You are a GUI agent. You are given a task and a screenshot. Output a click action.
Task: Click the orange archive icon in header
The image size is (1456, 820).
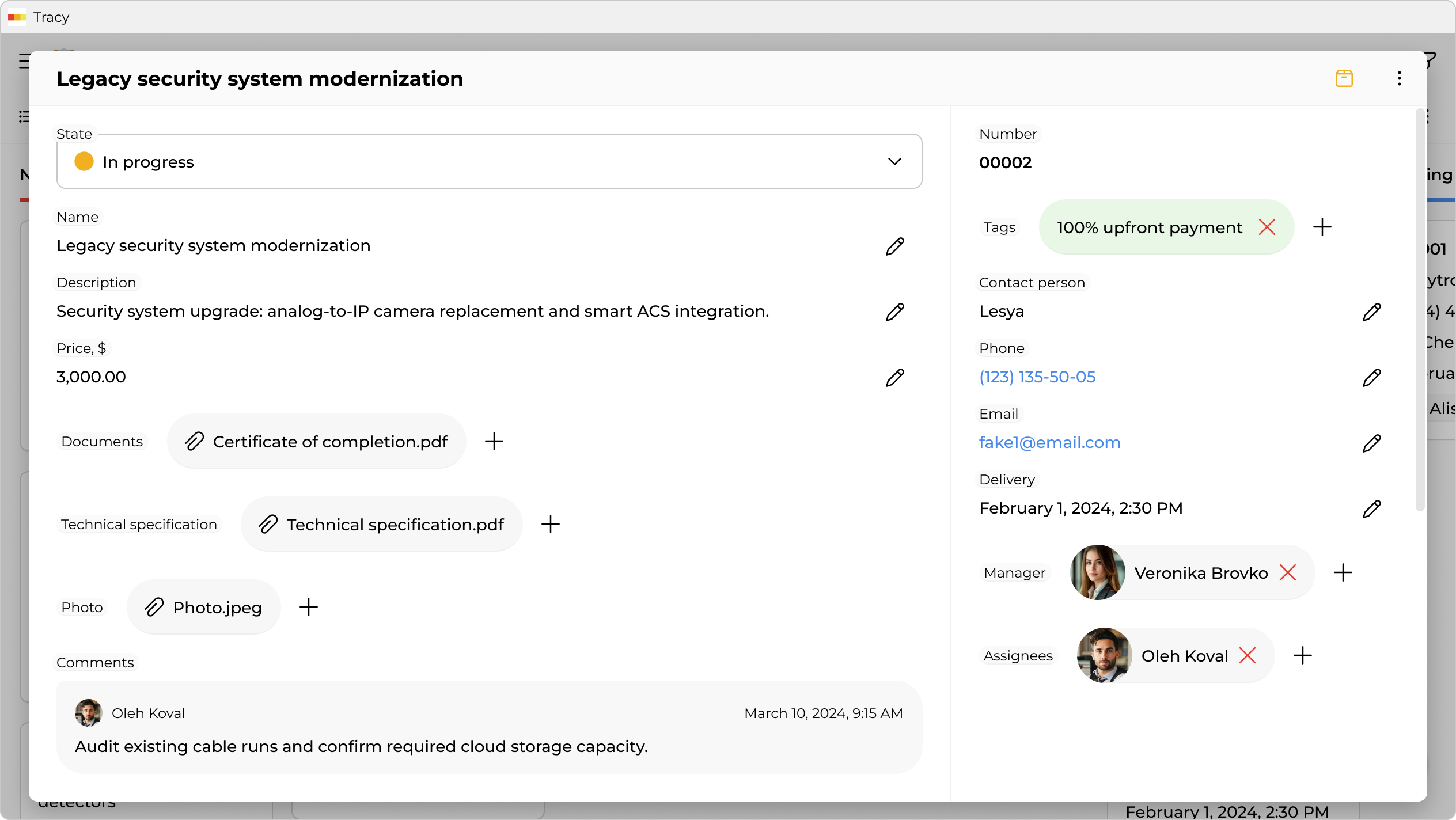tap(1344, 78)
